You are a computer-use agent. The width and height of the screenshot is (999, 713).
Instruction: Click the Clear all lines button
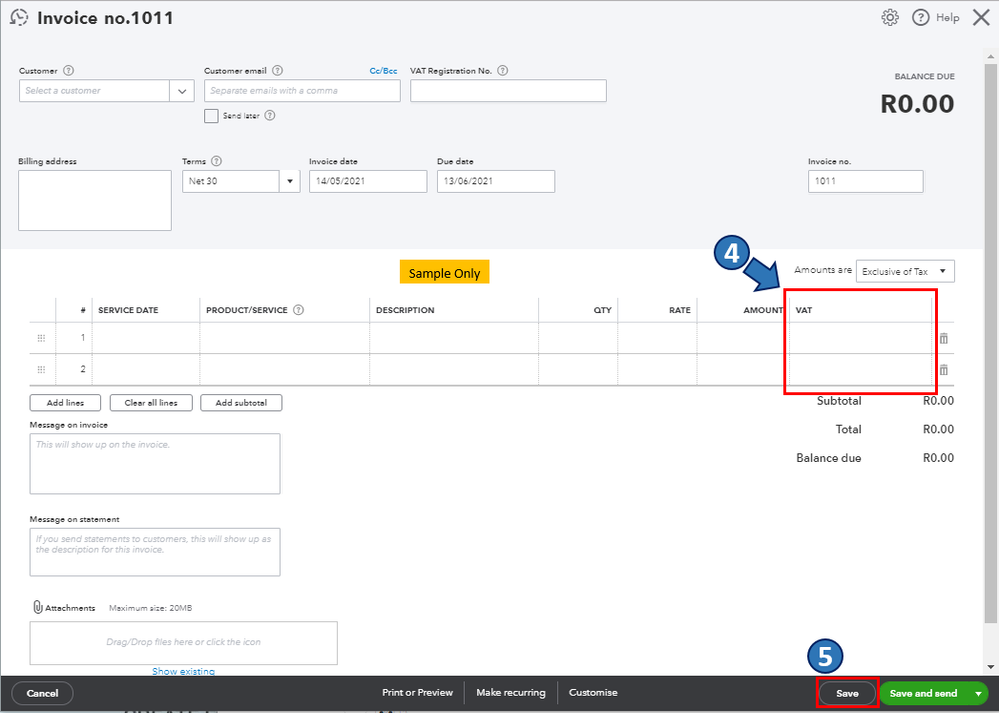[151, 403]
